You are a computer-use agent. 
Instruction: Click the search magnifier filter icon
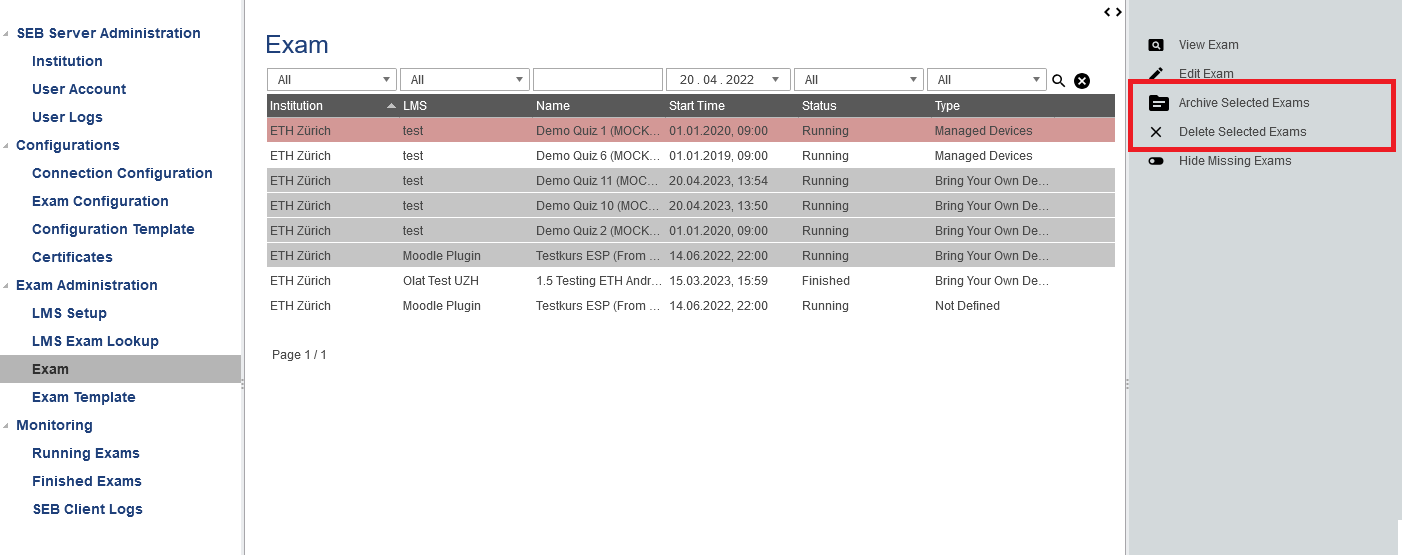pyautogui.click(x=1059, y=81)
